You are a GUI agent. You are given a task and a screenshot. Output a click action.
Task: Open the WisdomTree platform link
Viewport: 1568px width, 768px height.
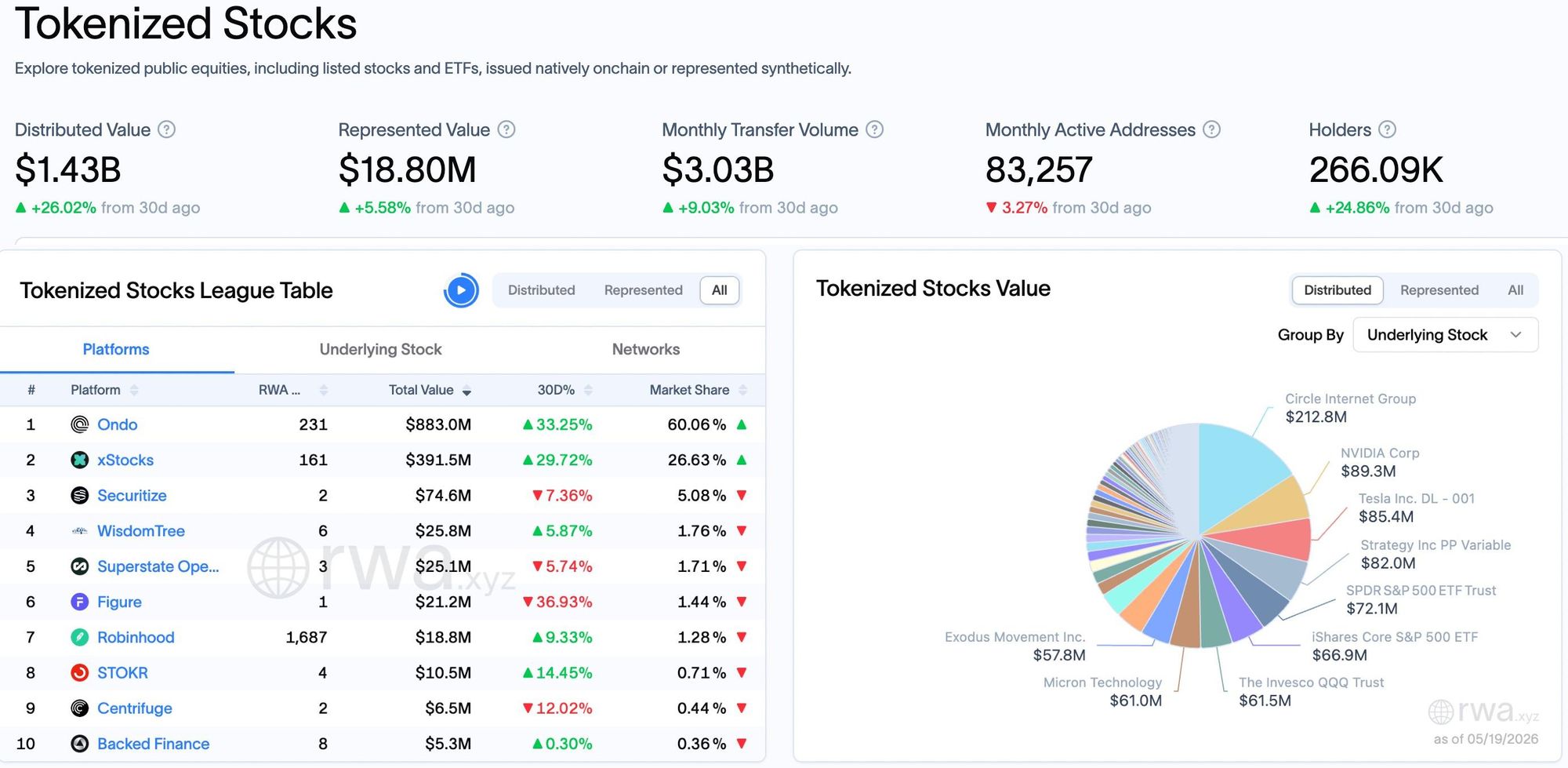coord(141,531)
